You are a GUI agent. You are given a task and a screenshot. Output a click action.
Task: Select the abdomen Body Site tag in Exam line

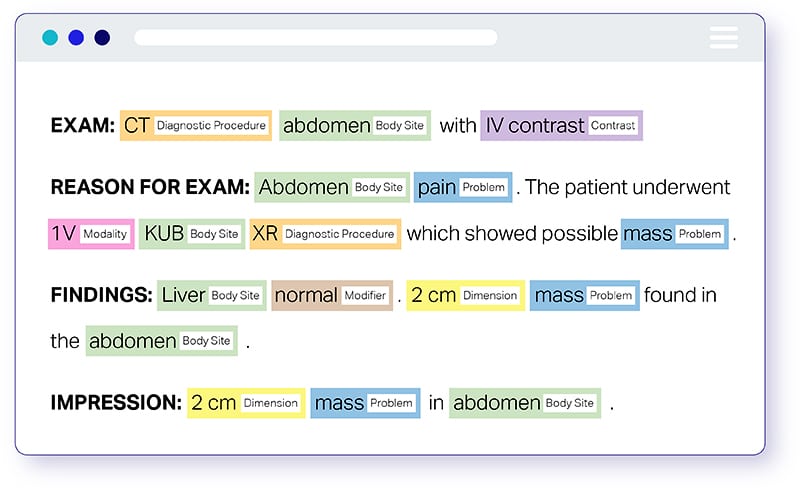[x=355, y=126]
